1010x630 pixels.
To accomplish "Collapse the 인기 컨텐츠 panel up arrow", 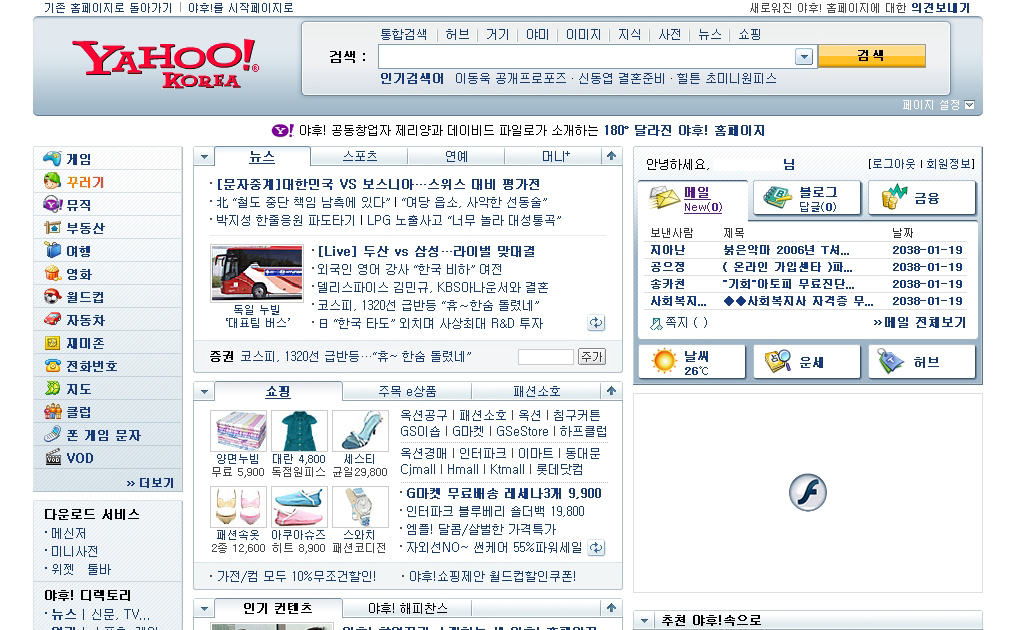I will coord(611,608).
